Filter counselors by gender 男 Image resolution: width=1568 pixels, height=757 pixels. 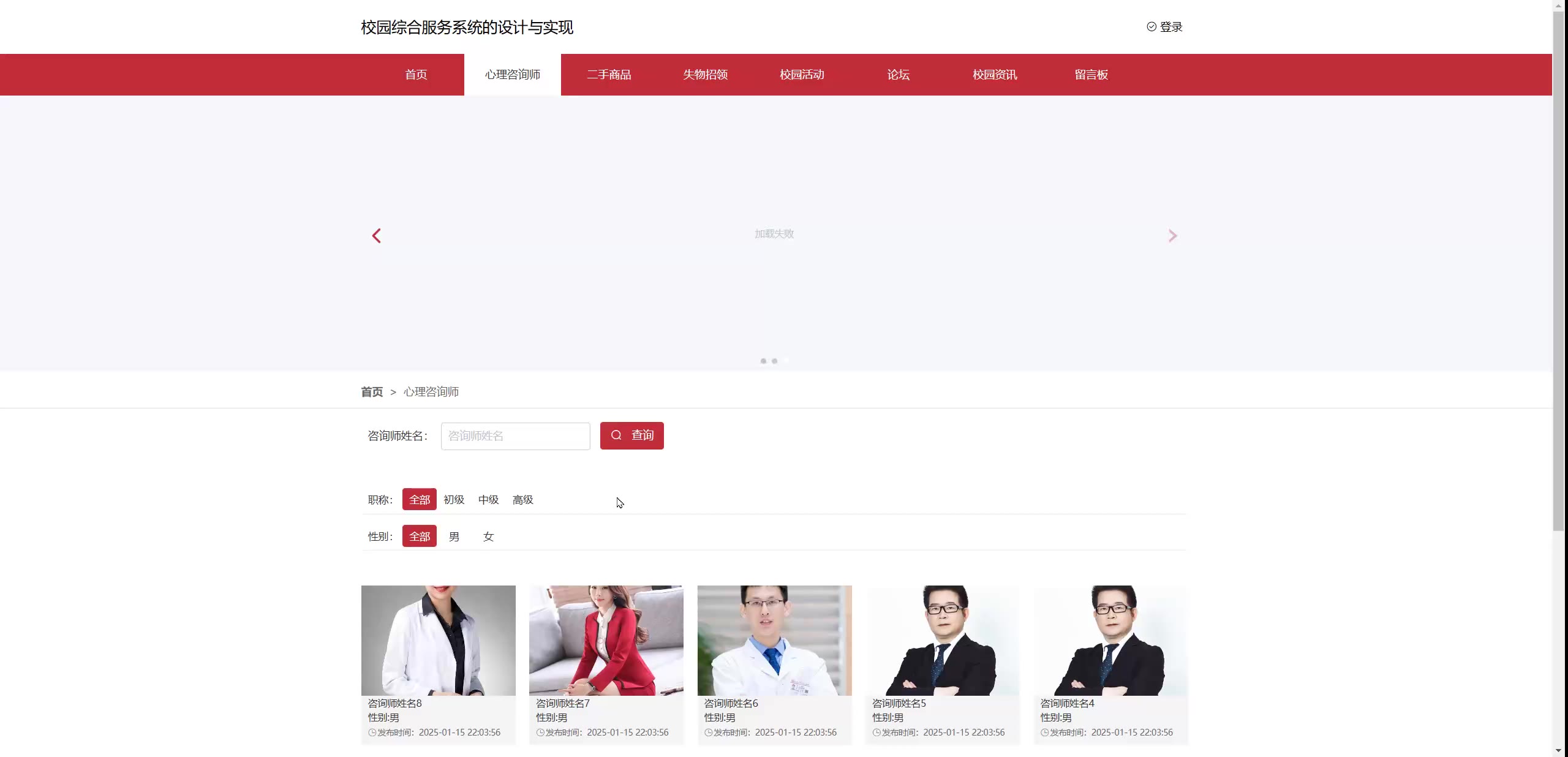(454, 537)
